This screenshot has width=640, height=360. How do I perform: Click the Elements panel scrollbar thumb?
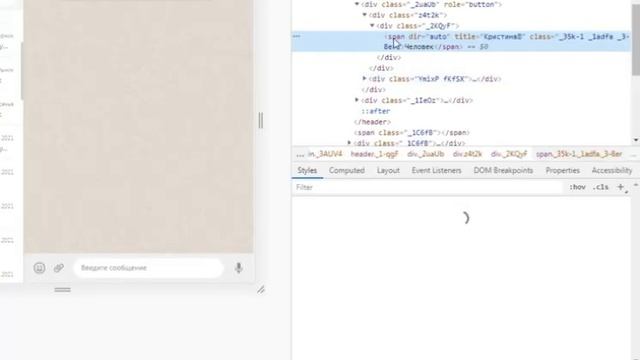(x=636, y=39)
